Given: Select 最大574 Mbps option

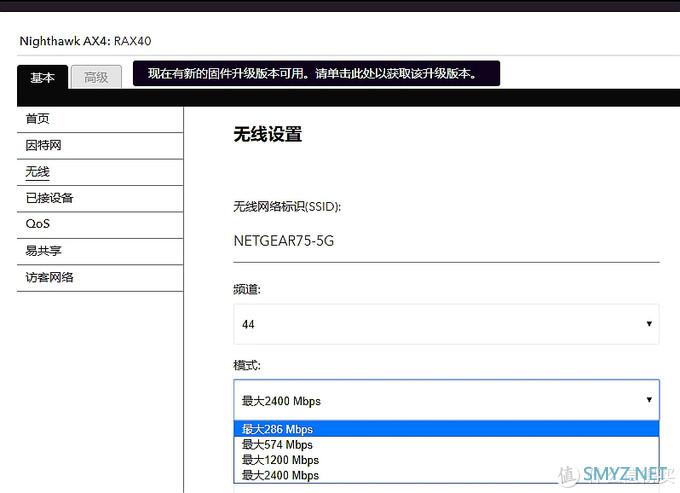Looking at the screenshot, I should click(446, 444).
